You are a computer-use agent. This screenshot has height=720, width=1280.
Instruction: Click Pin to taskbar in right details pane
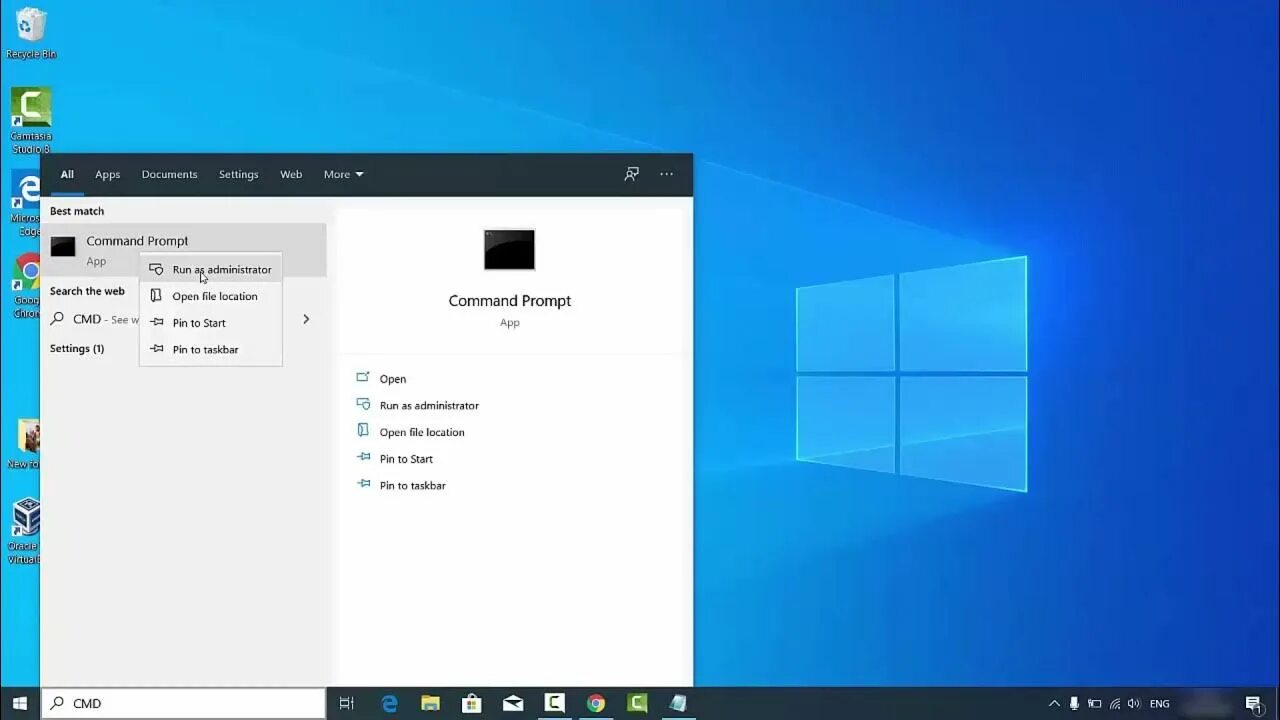[412, 485]
